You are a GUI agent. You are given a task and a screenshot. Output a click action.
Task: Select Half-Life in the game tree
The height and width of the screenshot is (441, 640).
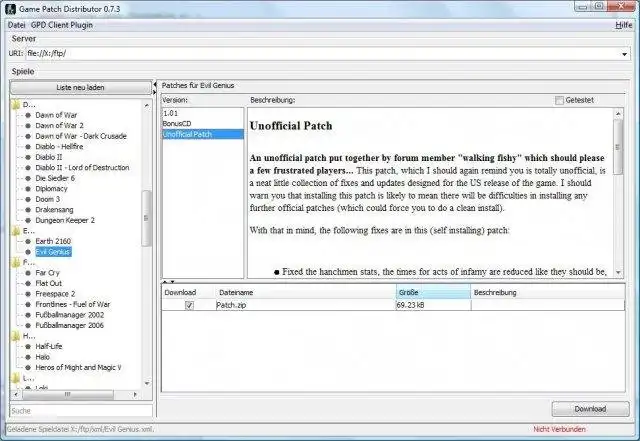point(49,346)
